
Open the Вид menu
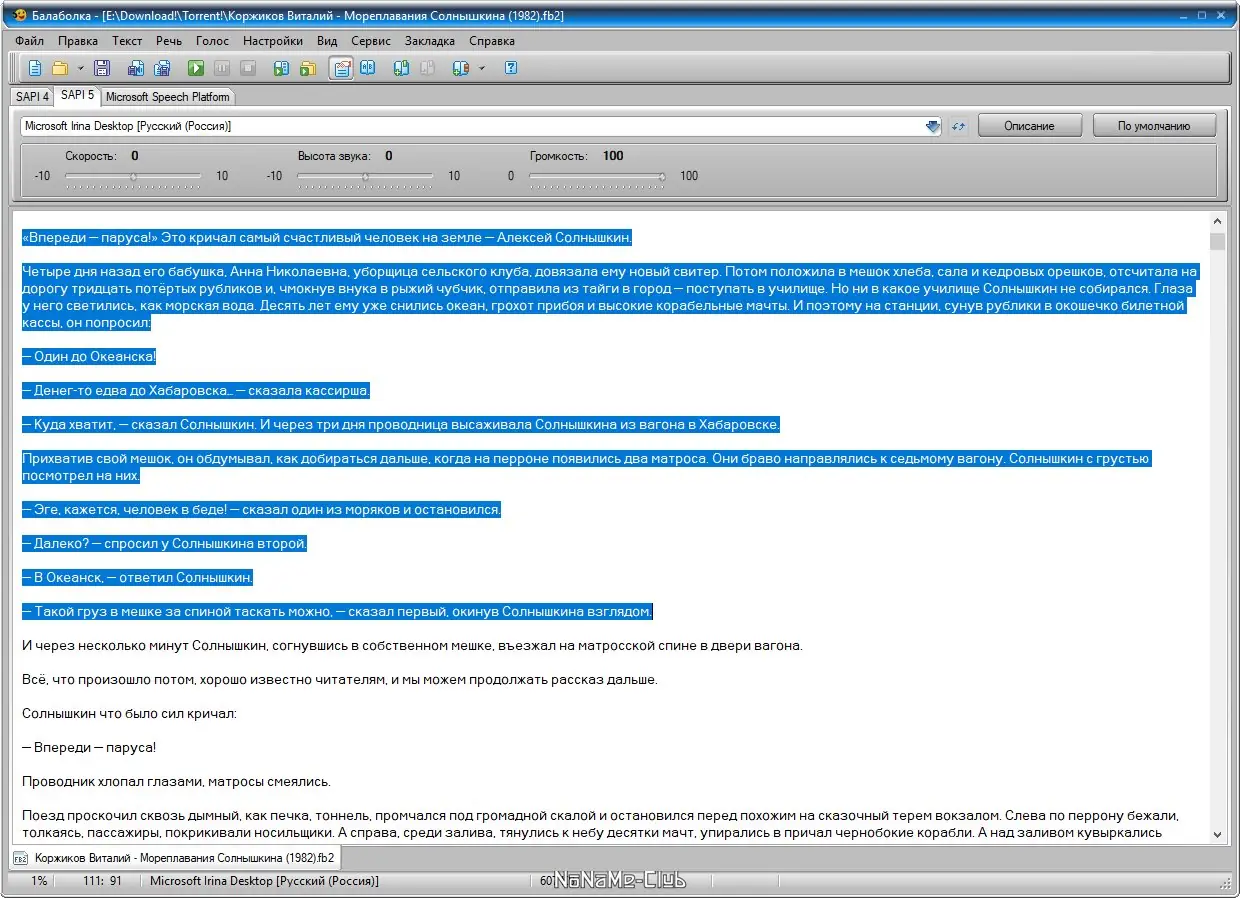pos(327,41)
